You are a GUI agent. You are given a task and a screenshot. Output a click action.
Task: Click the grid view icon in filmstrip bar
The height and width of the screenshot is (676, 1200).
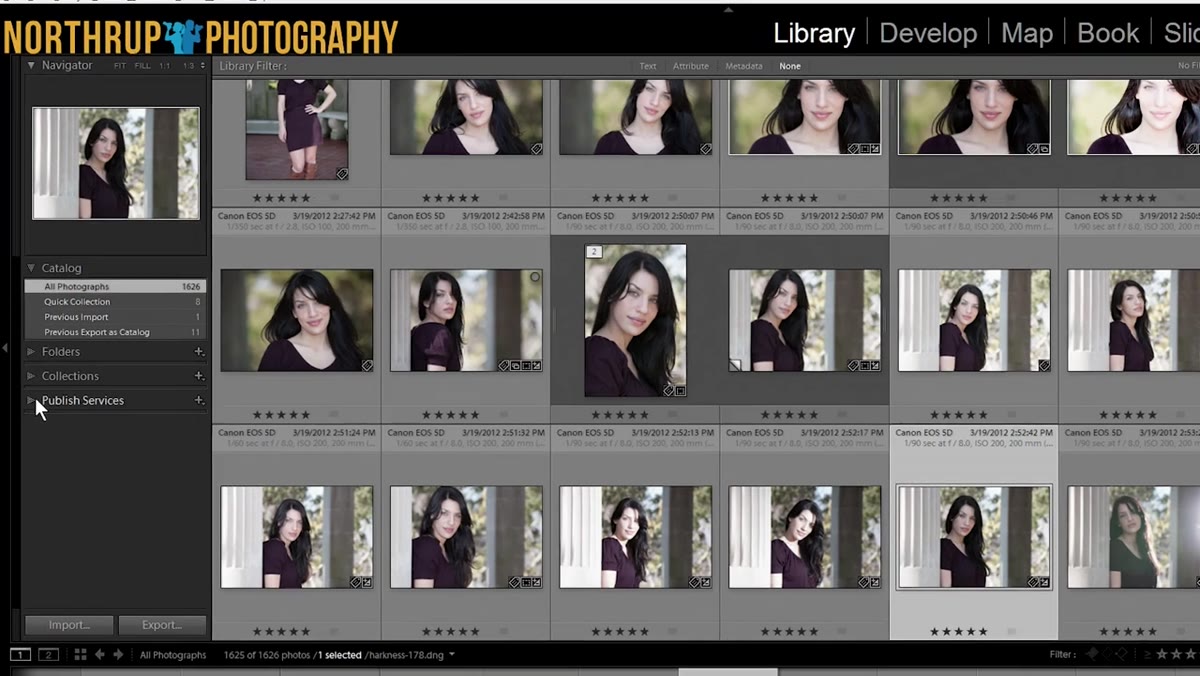click(80, 655)
